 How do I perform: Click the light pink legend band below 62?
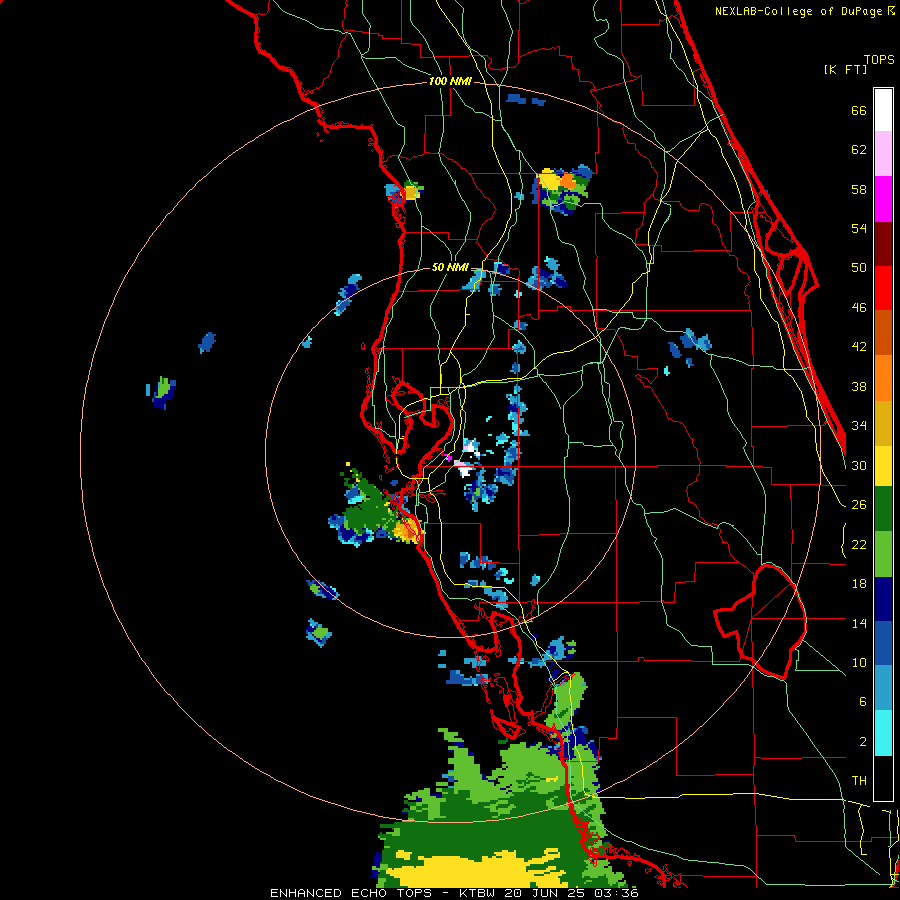[x=883, y=154]
